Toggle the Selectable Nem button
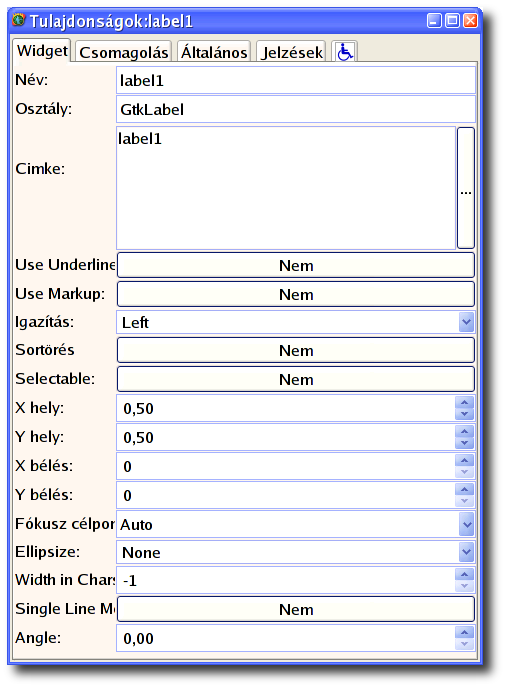The image size is (506, 688). [296, 379]
